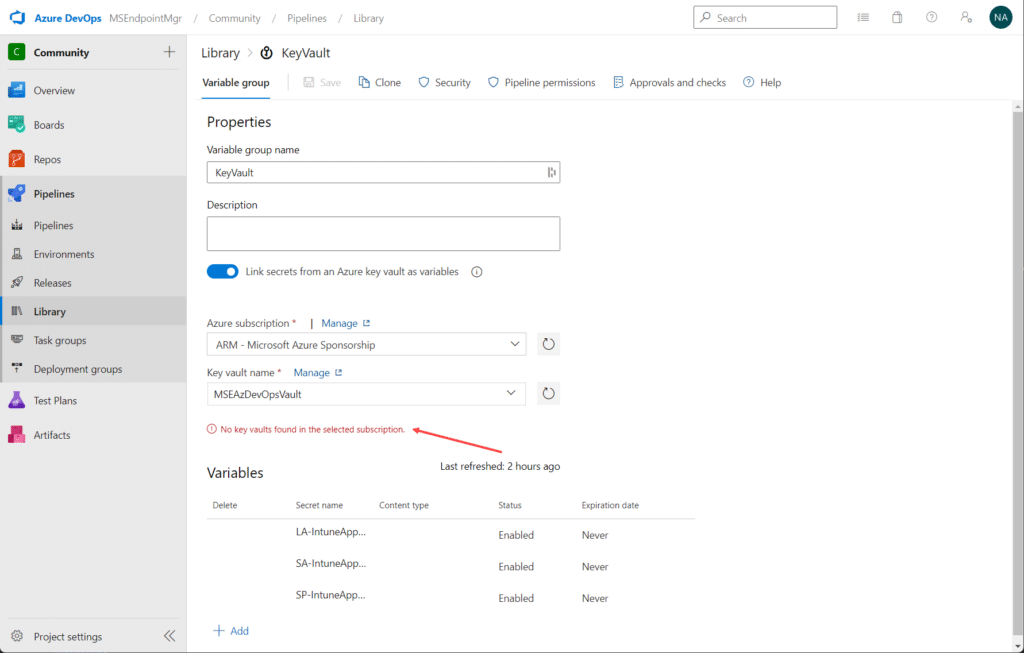Screen dimensions: 1024x653
Task: Refresh the Azure subscription list
Action: (x=549, y=344)
